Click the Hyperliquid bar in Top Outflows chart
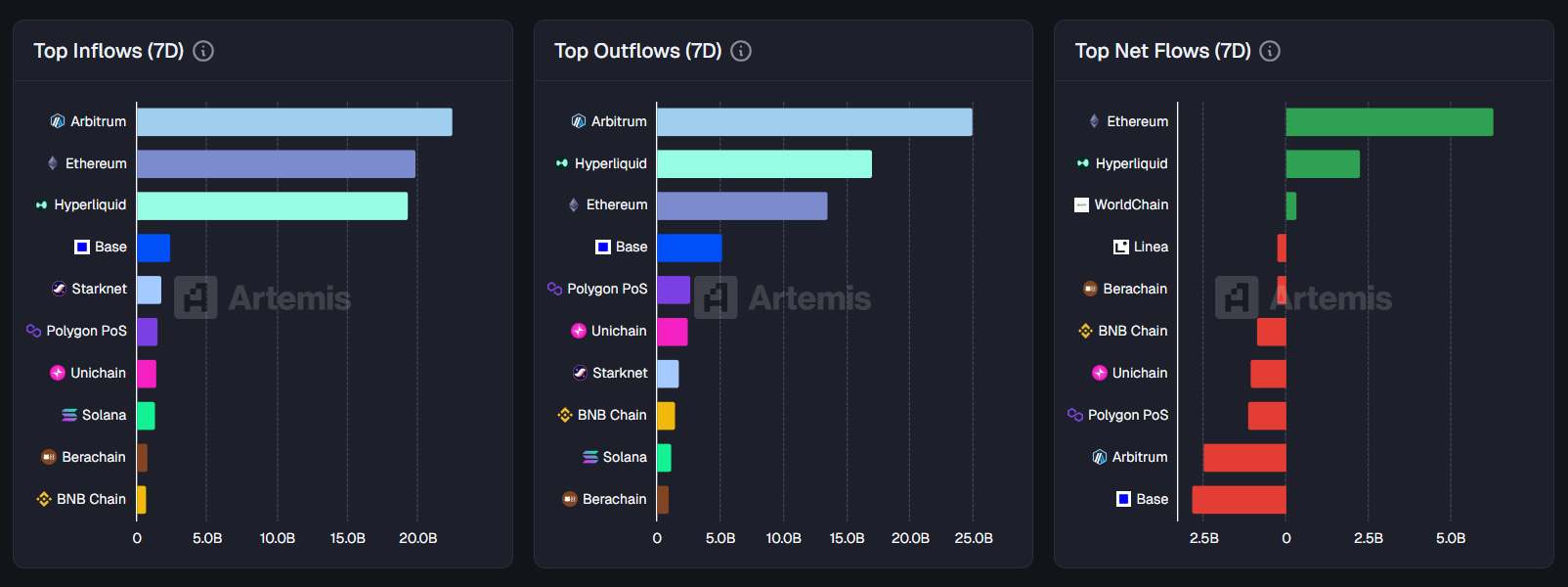This screenshot has width=1568, height=587. pyautogui.click(x=763, y=164)
